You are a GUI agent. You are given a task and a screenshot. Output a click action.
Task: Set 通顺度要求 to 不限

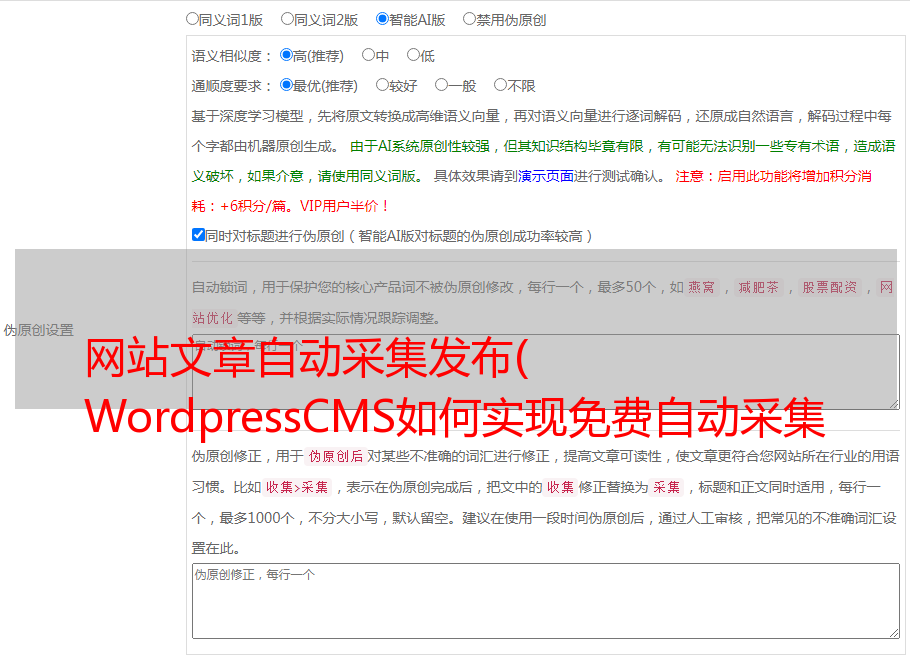tap(500, 85)
